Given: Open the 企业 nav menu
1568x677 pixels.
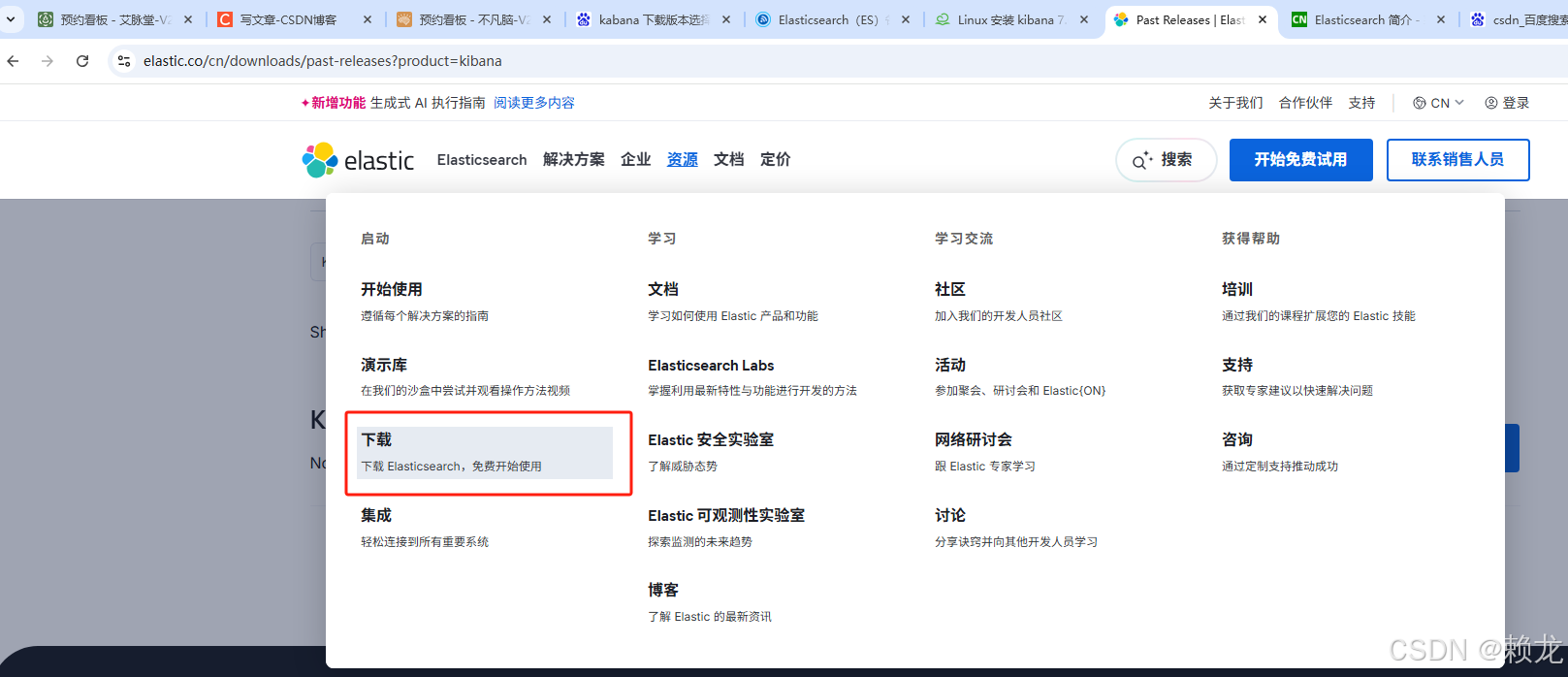Looking at the screenshot, I should (636, 160).
